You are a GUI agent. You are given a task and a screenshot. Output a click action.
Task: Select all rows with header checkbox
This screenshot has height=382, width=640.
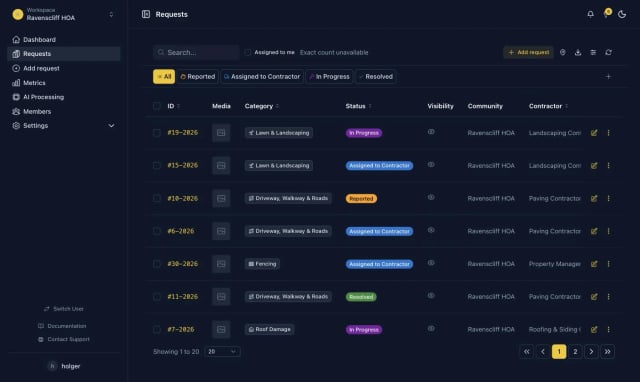[157, 106]
